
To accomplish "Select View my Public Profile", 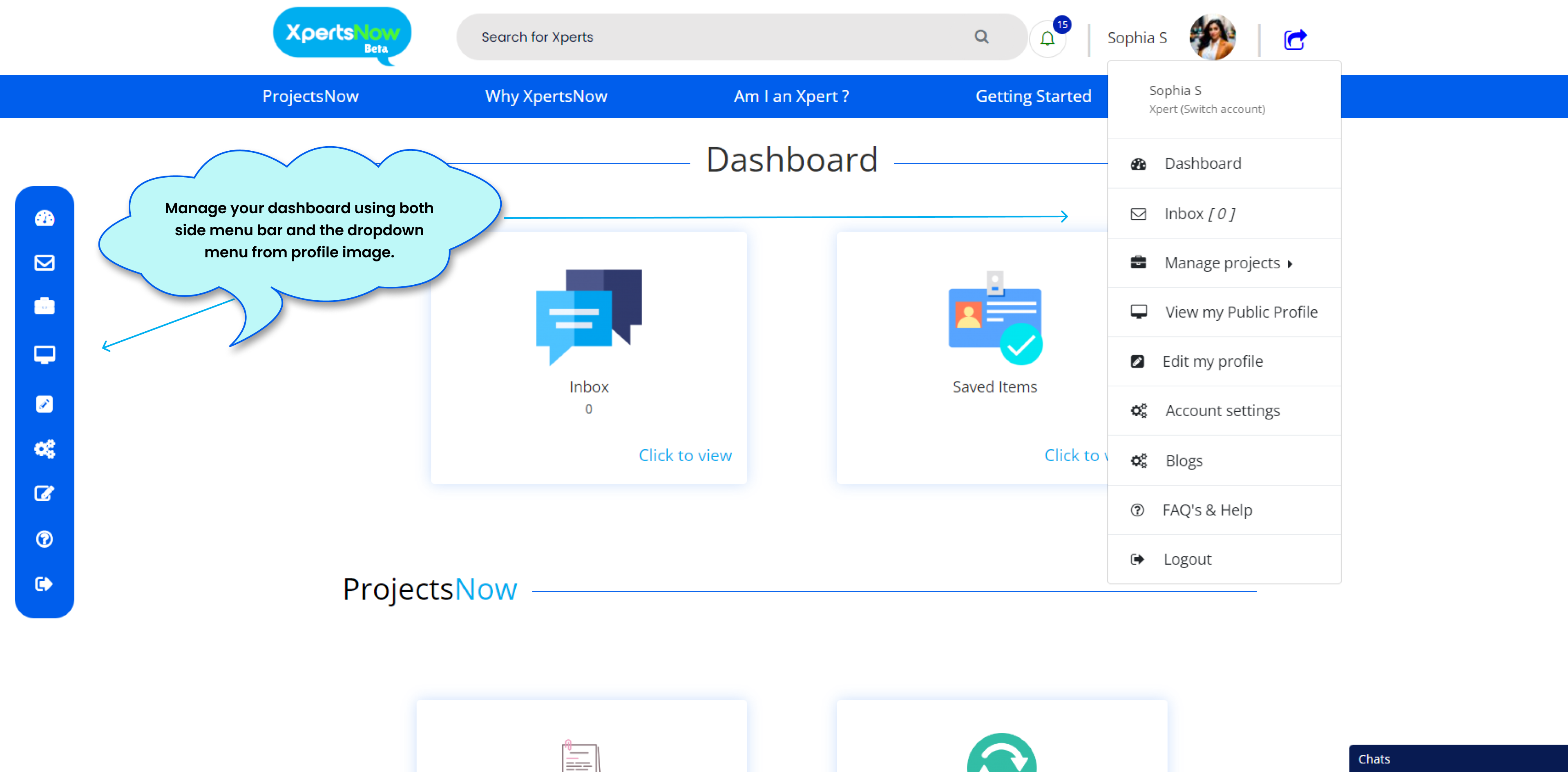I will click(1224, 312).
